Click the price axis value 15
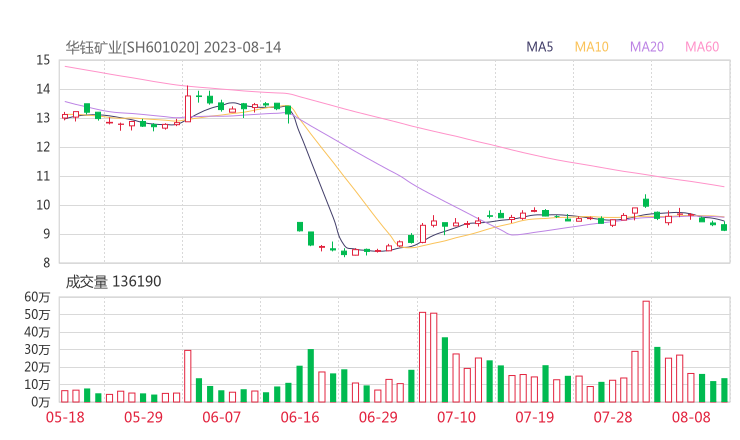Viewport: 740px width, 440px height. [x=43, y=60]
